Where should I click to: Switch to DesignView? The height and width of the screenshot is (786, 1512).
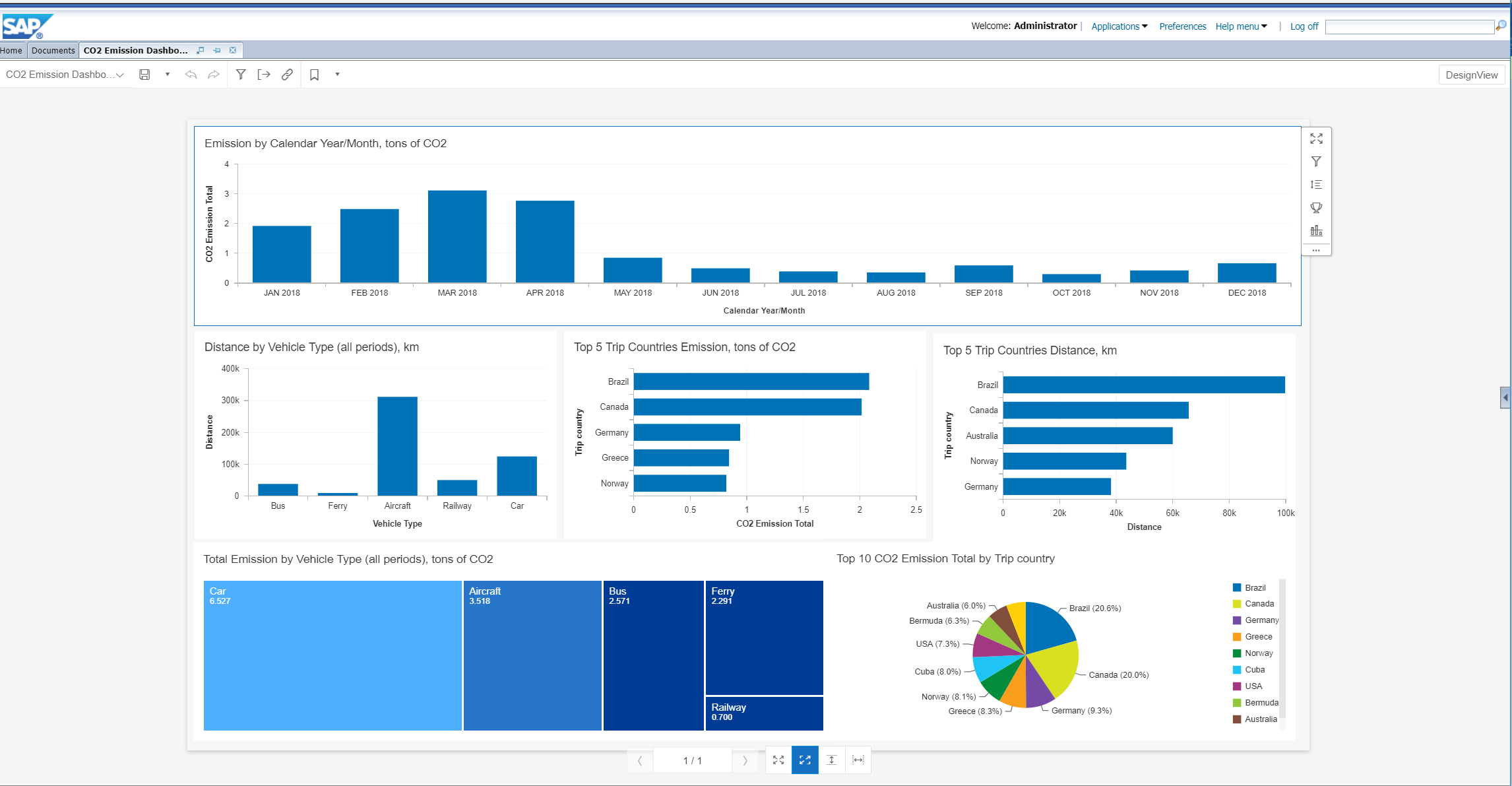coord(1472,75)
